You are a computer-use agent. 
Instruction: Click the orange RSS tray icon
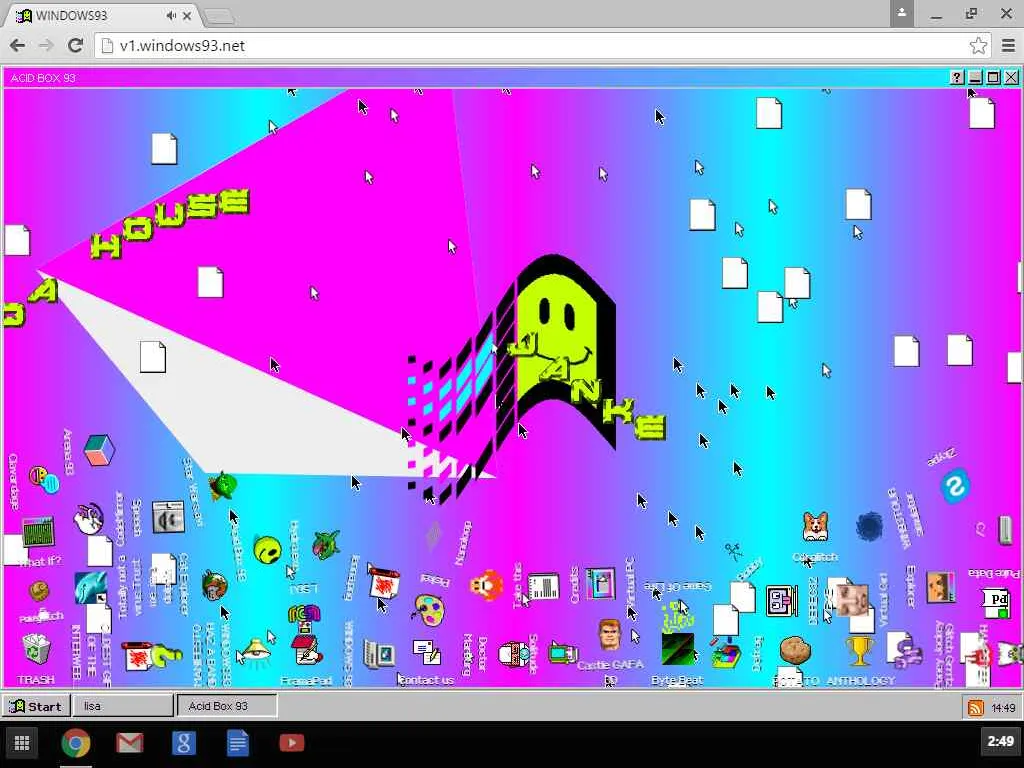pyautogui.click(x=976, y=707)
